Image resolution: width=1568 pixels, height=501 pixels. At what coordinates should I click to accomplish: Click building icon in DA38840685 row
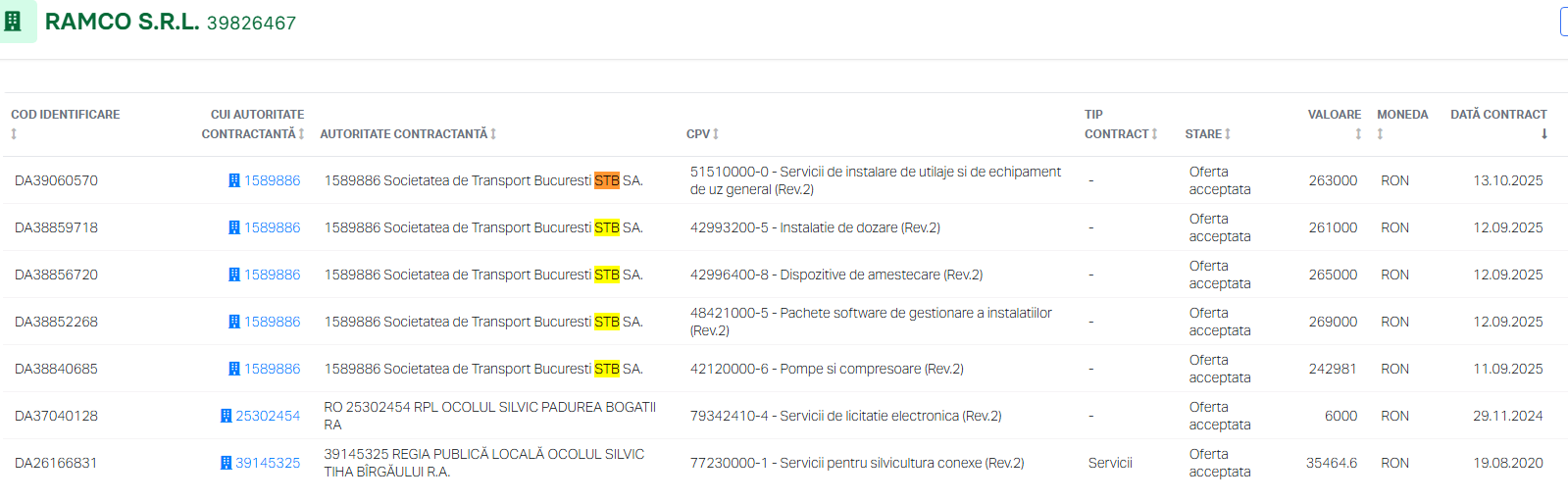(234, 369)
